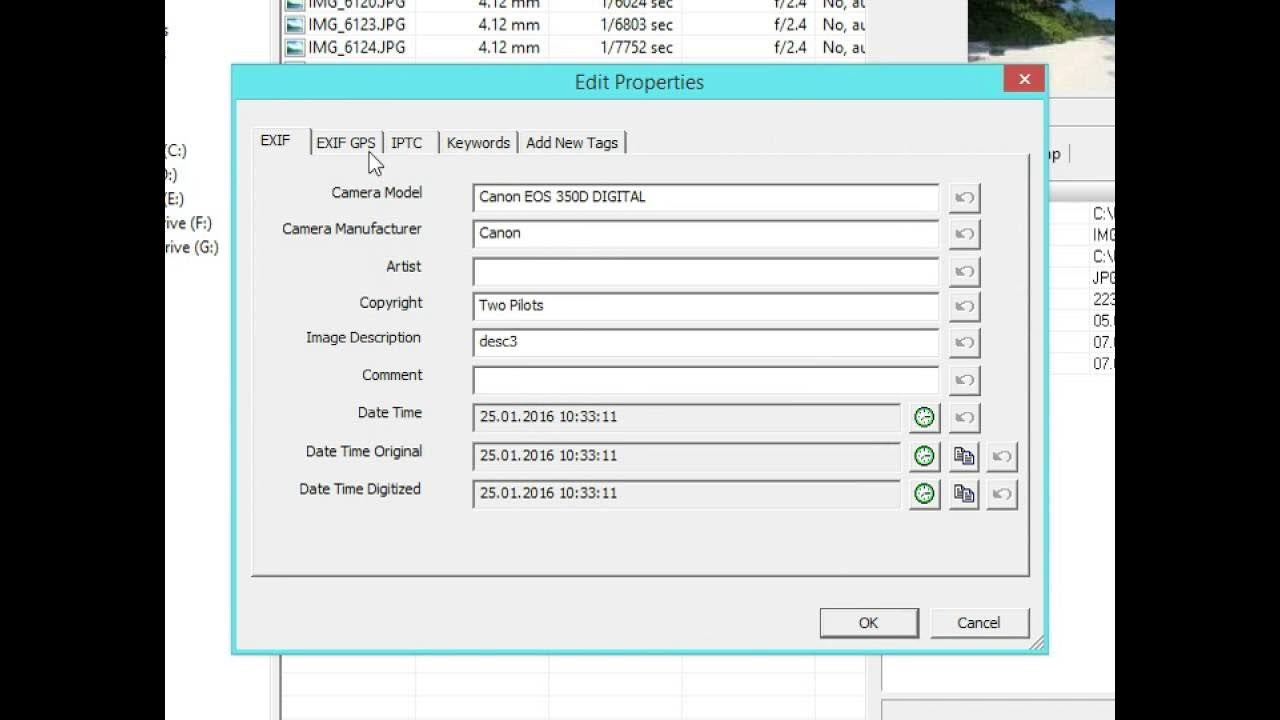Focus the empty Artist field
This screenshot has width=1280, height=720.
point(706,271)
